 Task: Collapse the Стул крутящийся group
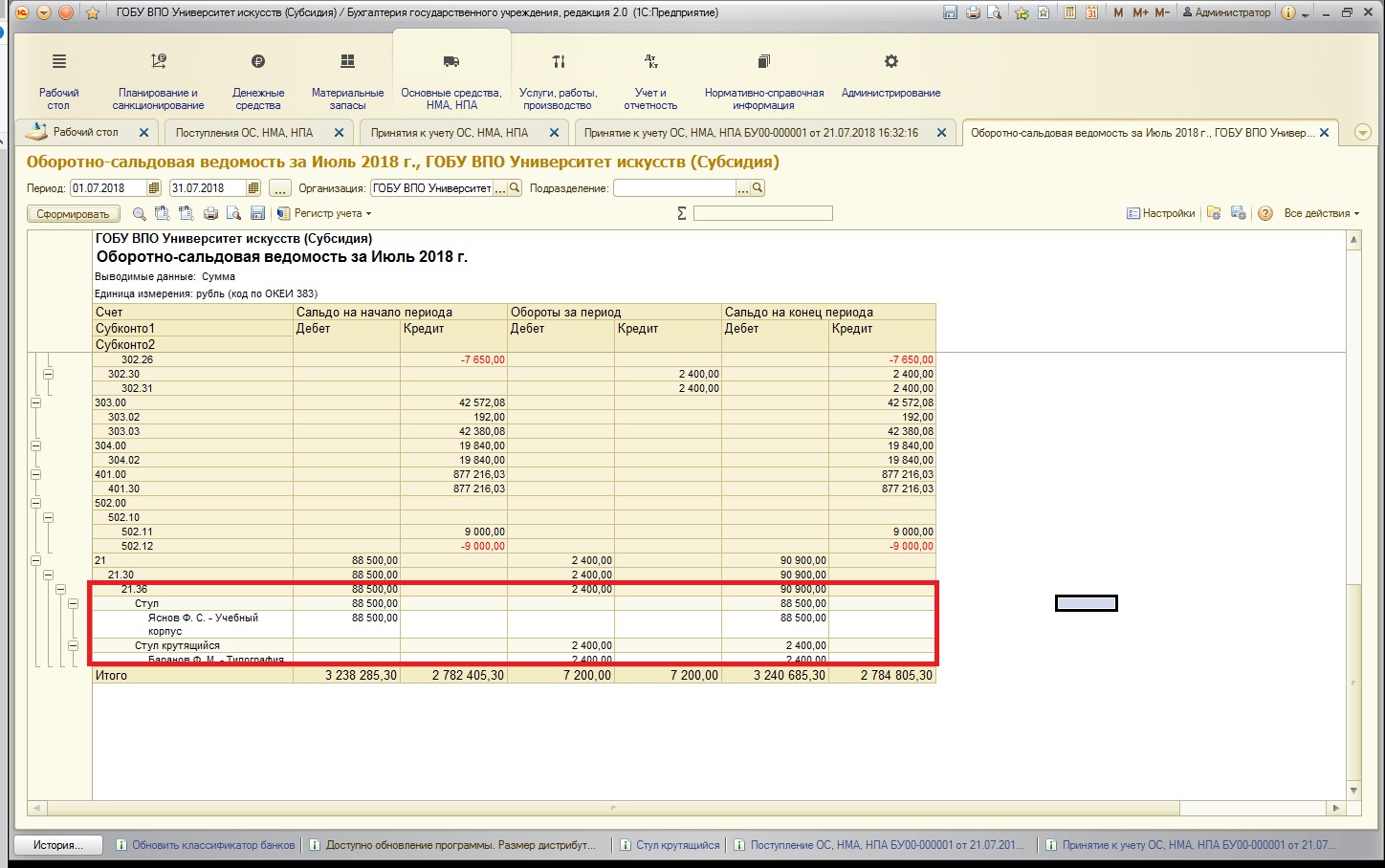point(73,646)
